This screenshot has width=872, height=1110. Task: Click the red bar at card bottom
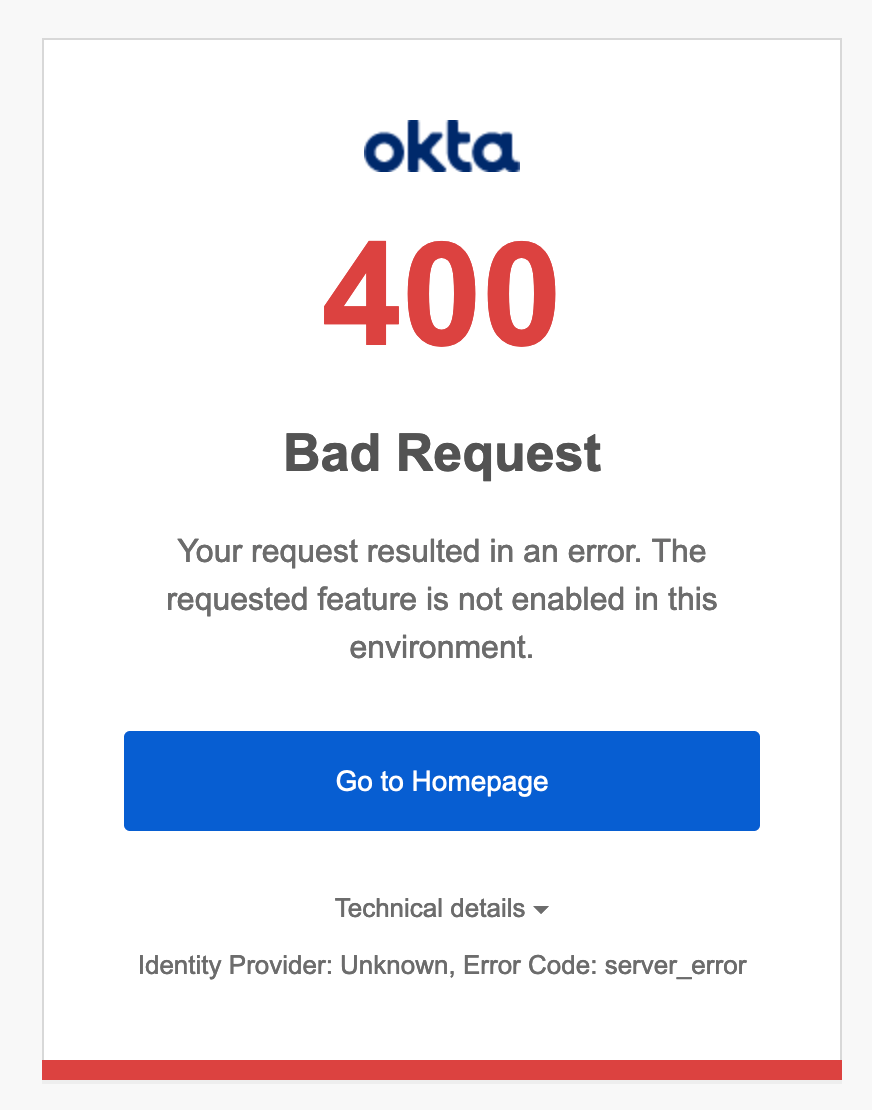441,1070
